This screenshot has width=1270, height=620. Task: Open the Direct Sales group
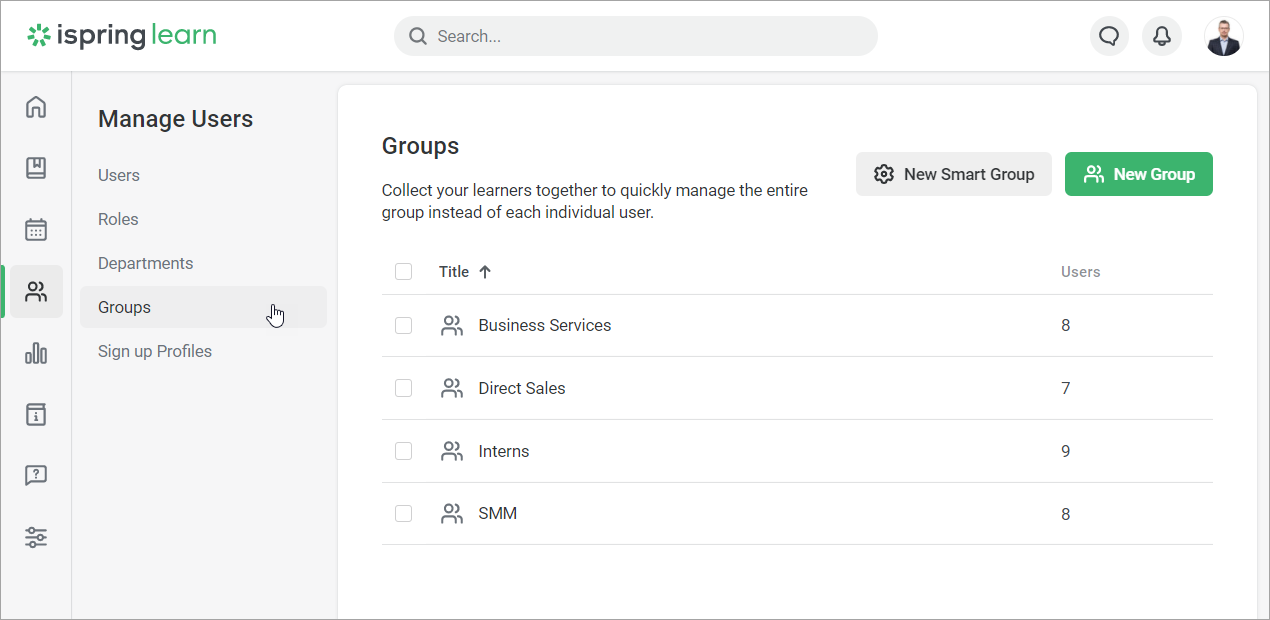pos(522,388)
